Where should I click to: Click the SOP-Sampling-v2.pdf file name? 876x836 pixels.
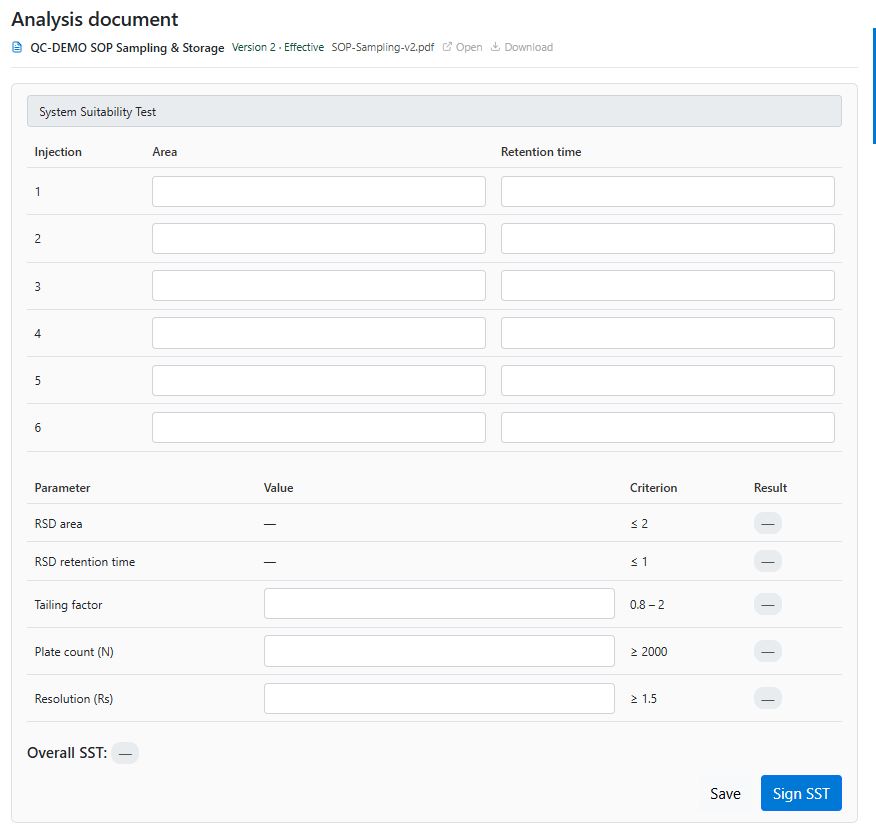pos(383,47)
